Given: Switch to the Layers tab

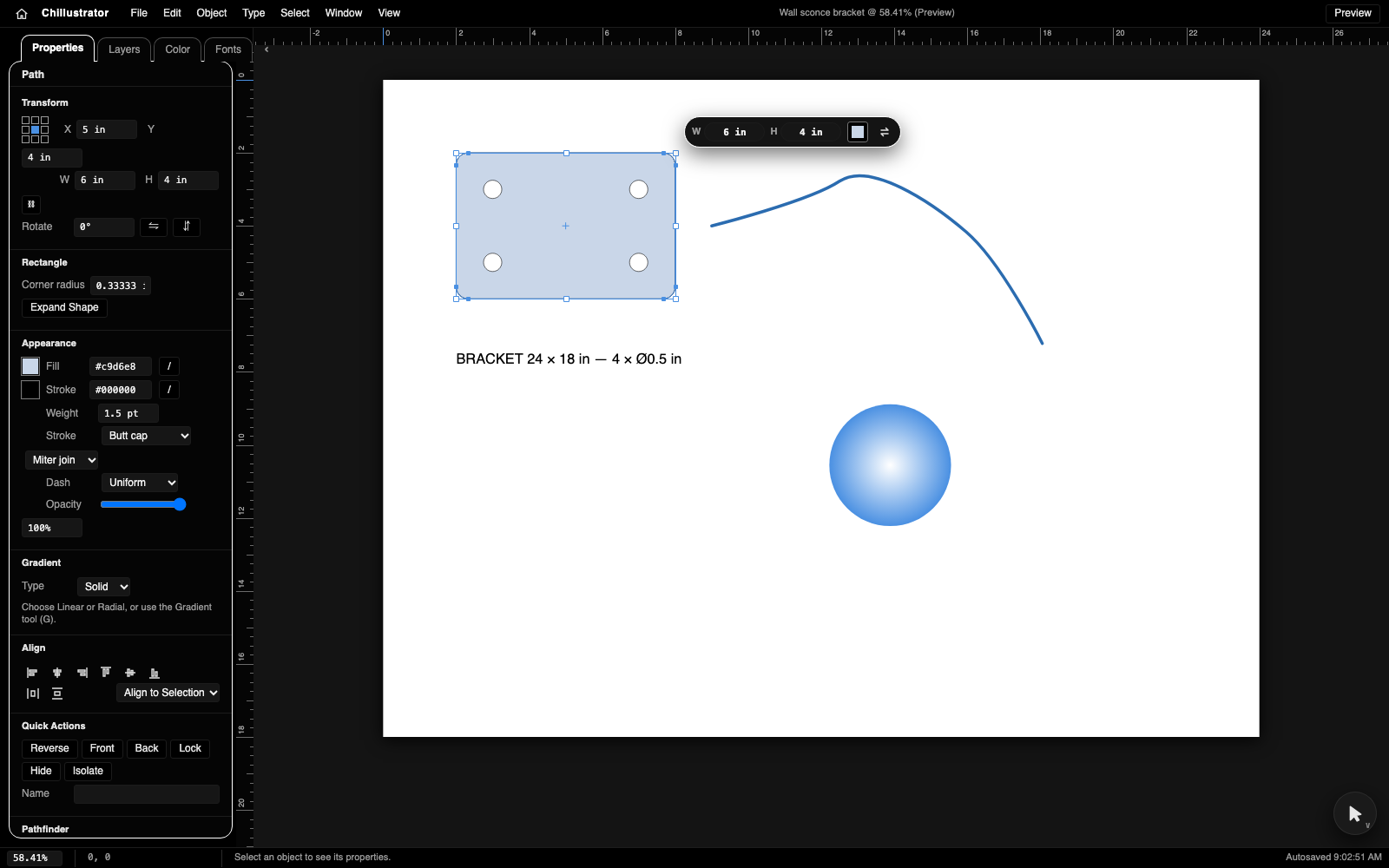Looking at the screenshot, I should (x=124, y=49).
